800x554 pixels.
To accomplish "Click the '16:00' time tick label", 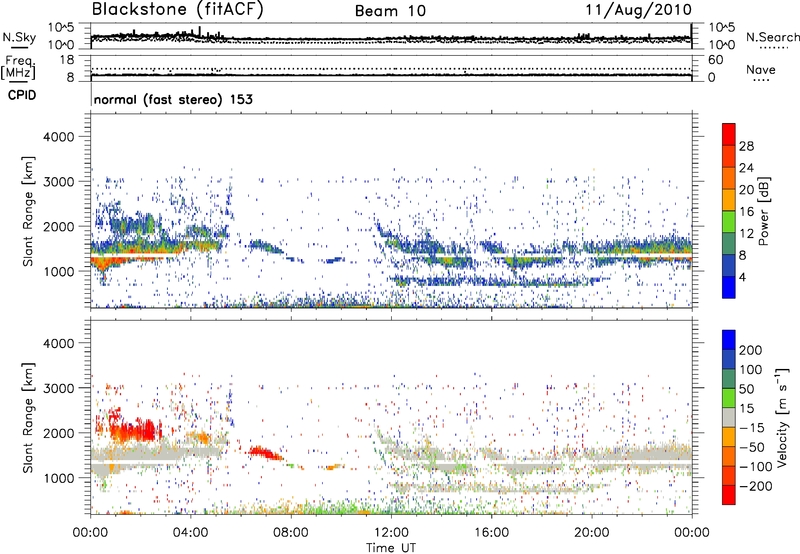I will click(491, 533).
